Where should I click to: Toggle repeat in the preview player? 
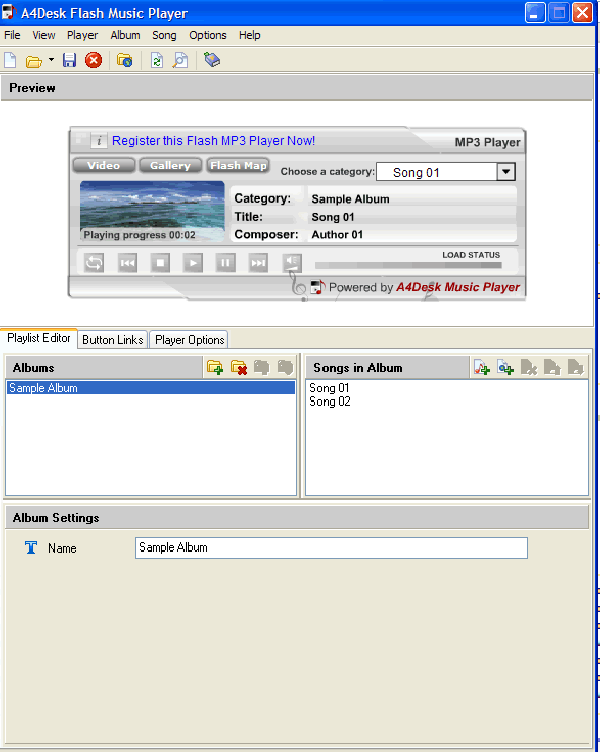tap(94, 263)
